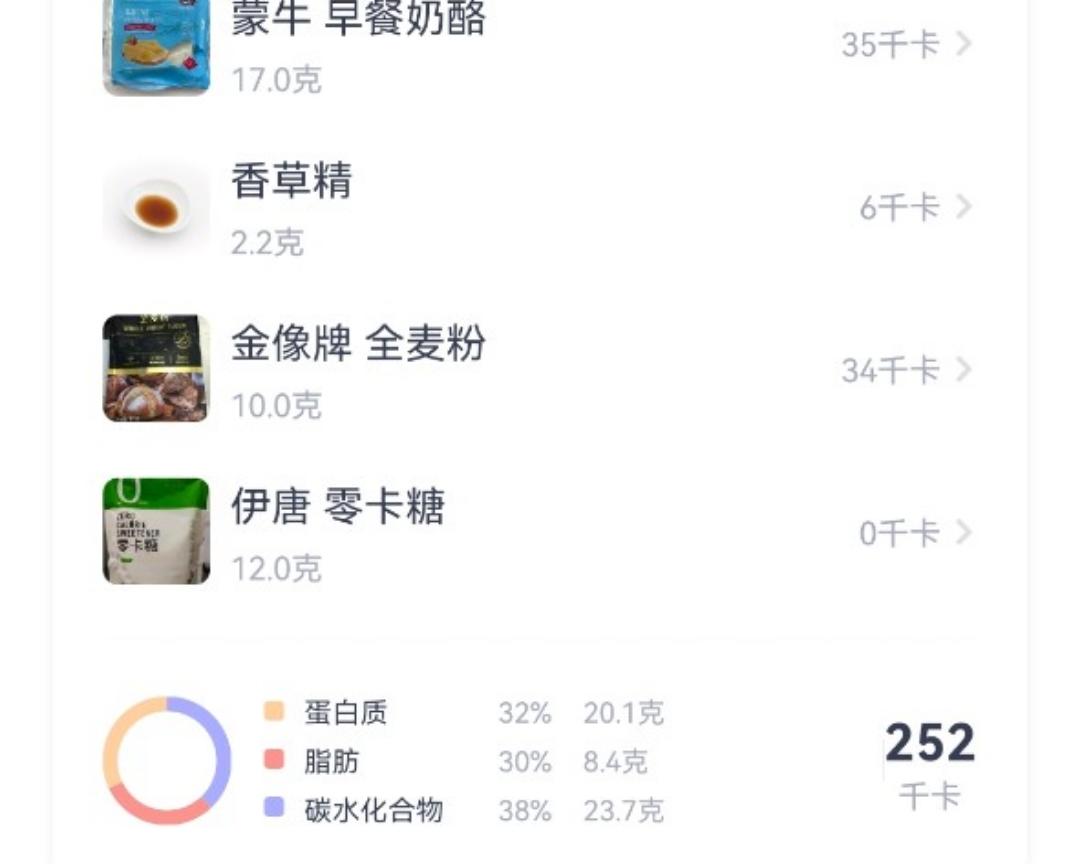The height and width of the screenshot is (864, 1080).
Task: Expand 蒙牛 早餐奶酪 entry chevron arrow
Action: 963,44
